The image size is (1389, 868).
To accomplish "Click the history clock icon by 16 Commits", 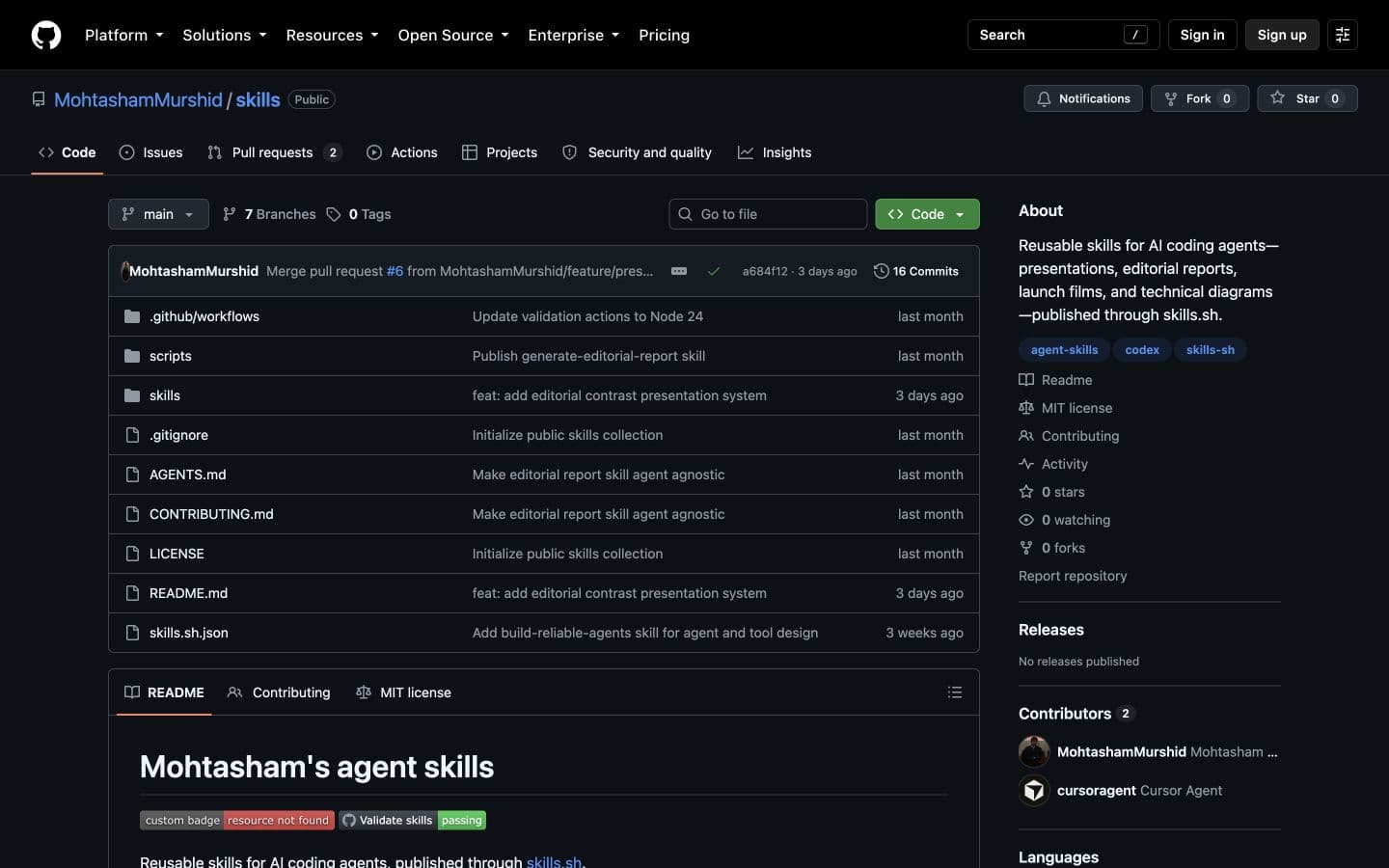I will [x=881, y=271].
